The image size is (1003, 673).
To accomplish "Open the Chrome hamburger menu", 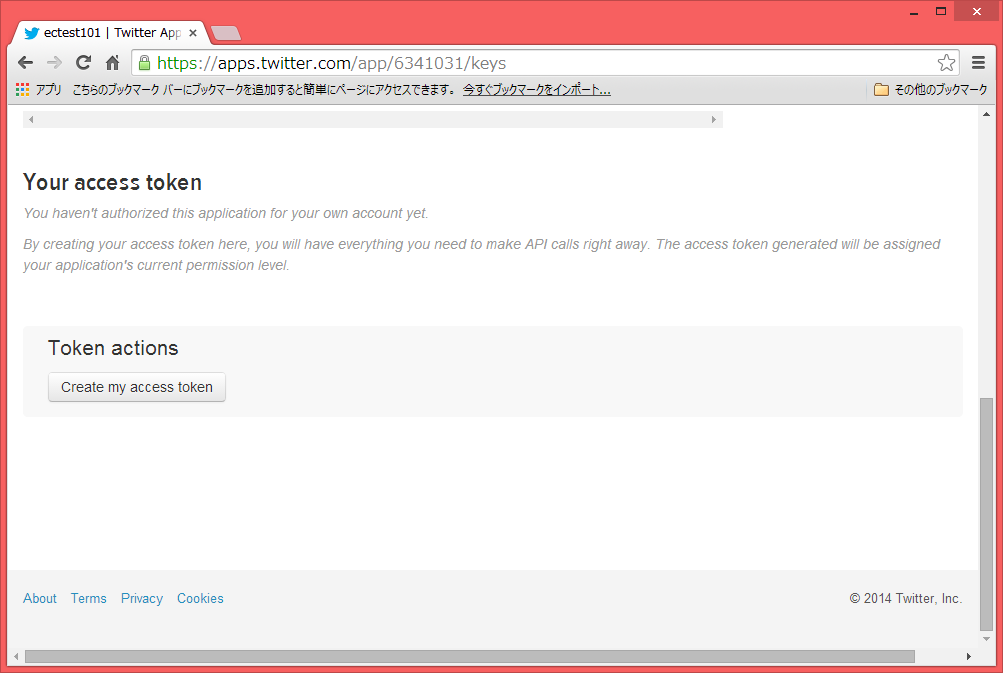I will [978, 63].
